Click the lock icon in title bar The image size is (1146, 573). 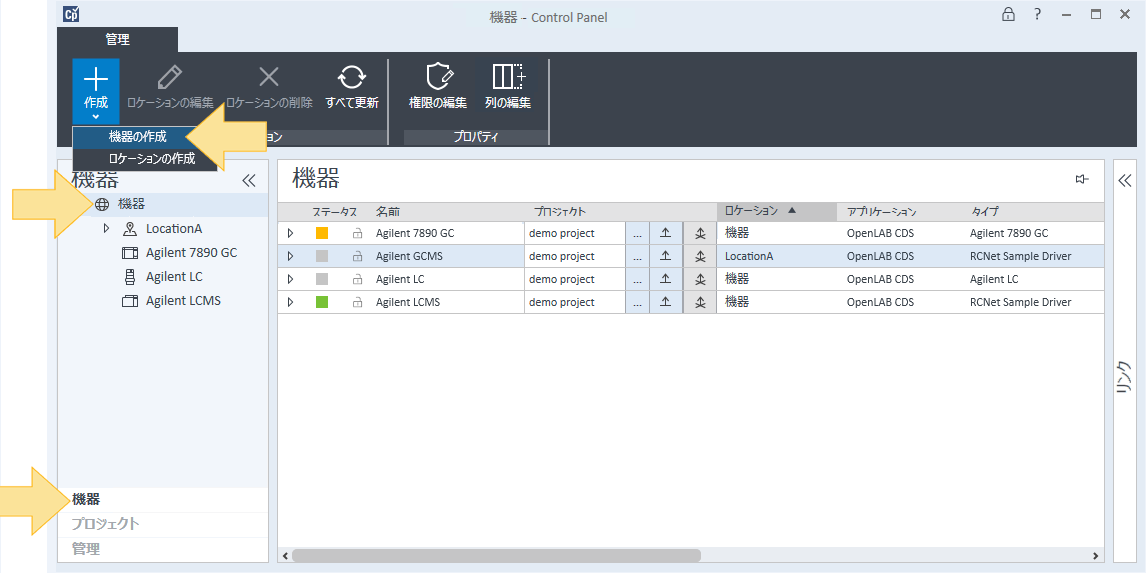[x=1008, y=15]
